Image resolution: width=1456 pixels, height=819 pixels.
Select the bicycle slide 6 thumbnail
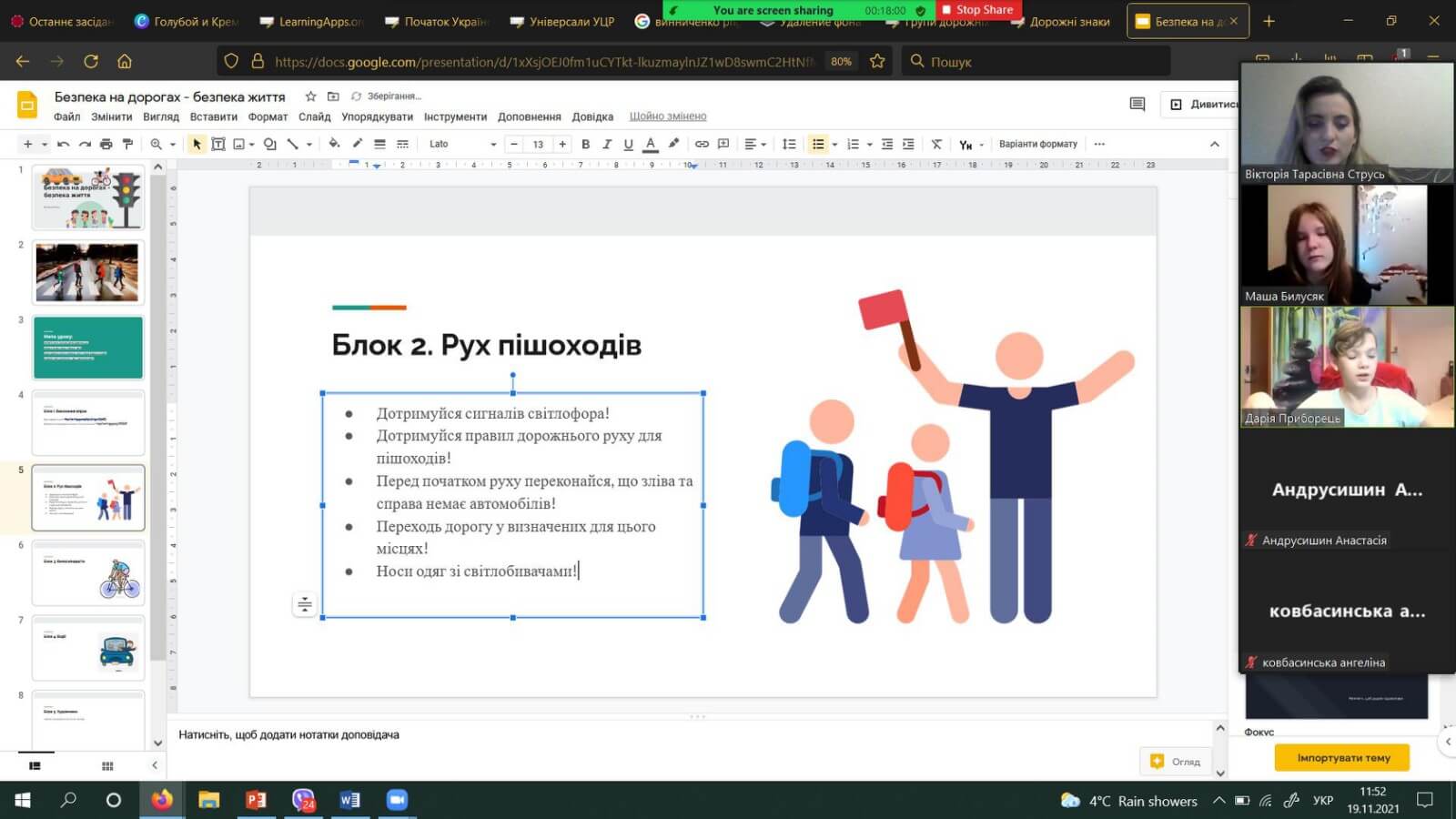tap(88, 573)
